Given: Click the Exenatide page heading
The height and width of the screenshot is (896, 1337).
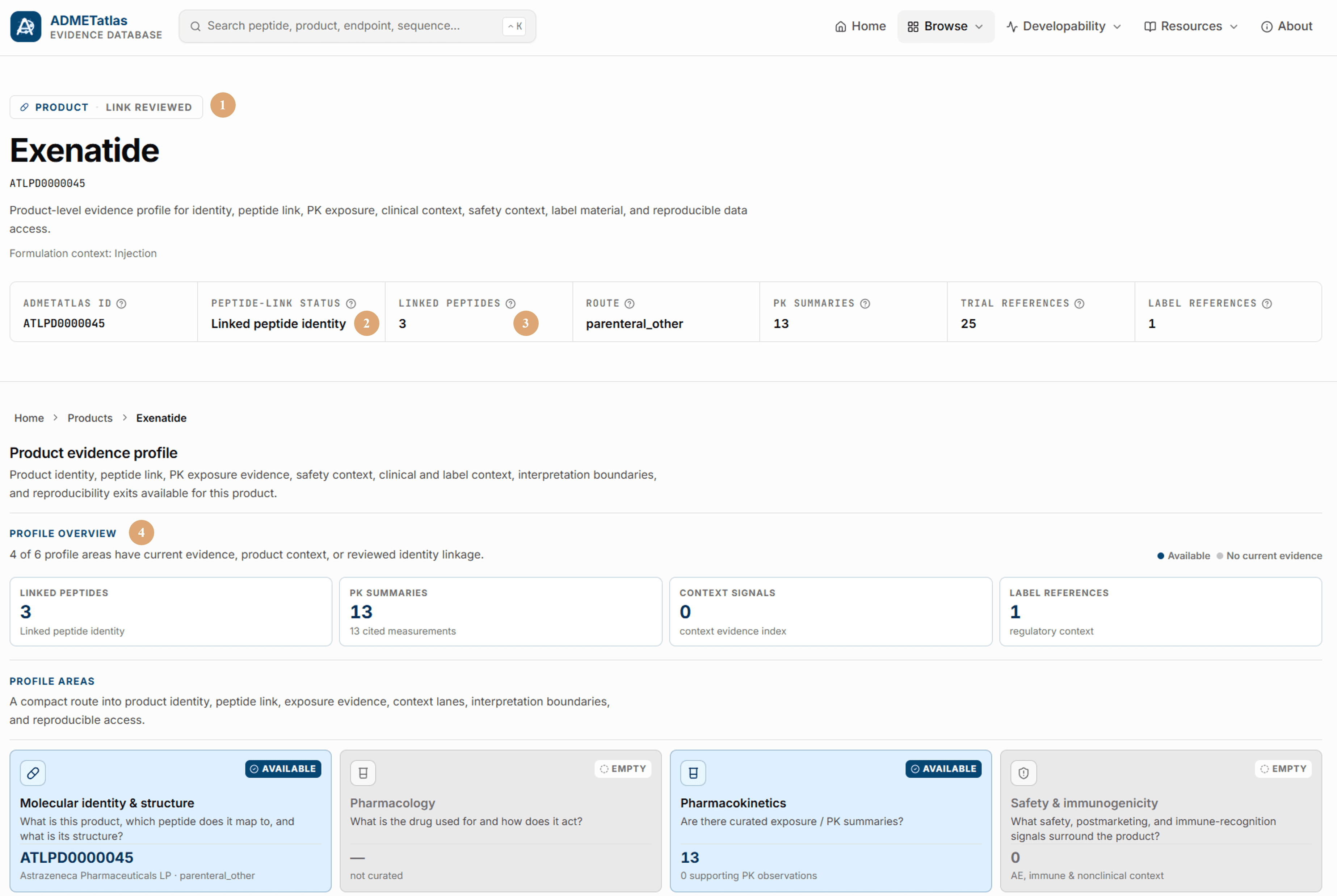Looking at the screenshot, I should 85,150.
